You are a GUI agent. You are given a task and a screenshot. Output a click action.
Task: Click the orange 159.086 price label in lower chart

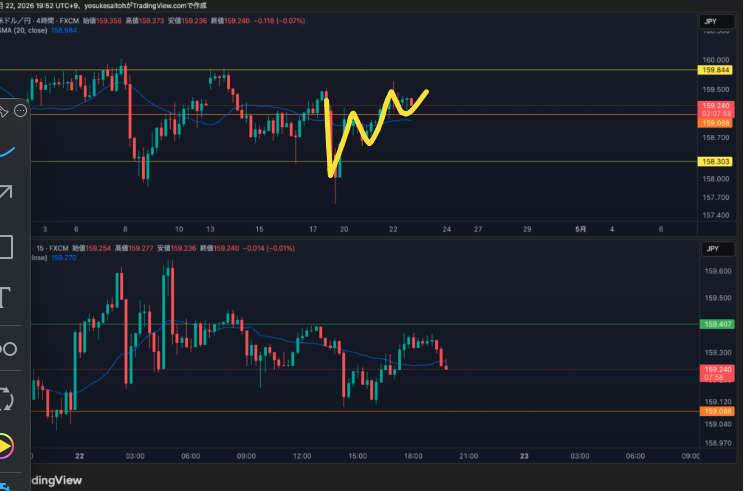pyautogui.click(x=716, y=411)
